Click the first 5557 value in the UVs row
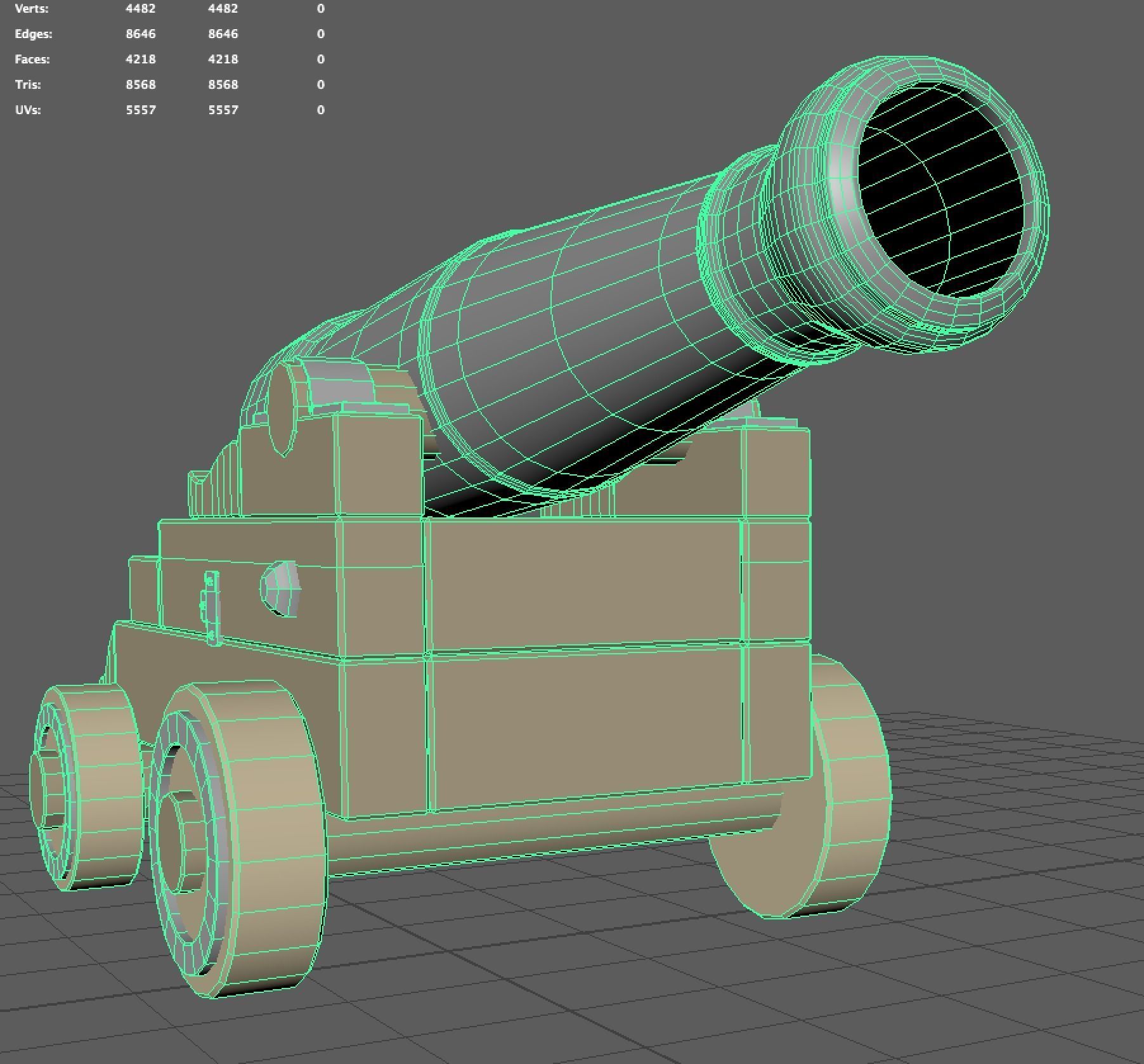Image resolution: width=1144 pixels, height=1064 pixels. click(x=141, y=110)
